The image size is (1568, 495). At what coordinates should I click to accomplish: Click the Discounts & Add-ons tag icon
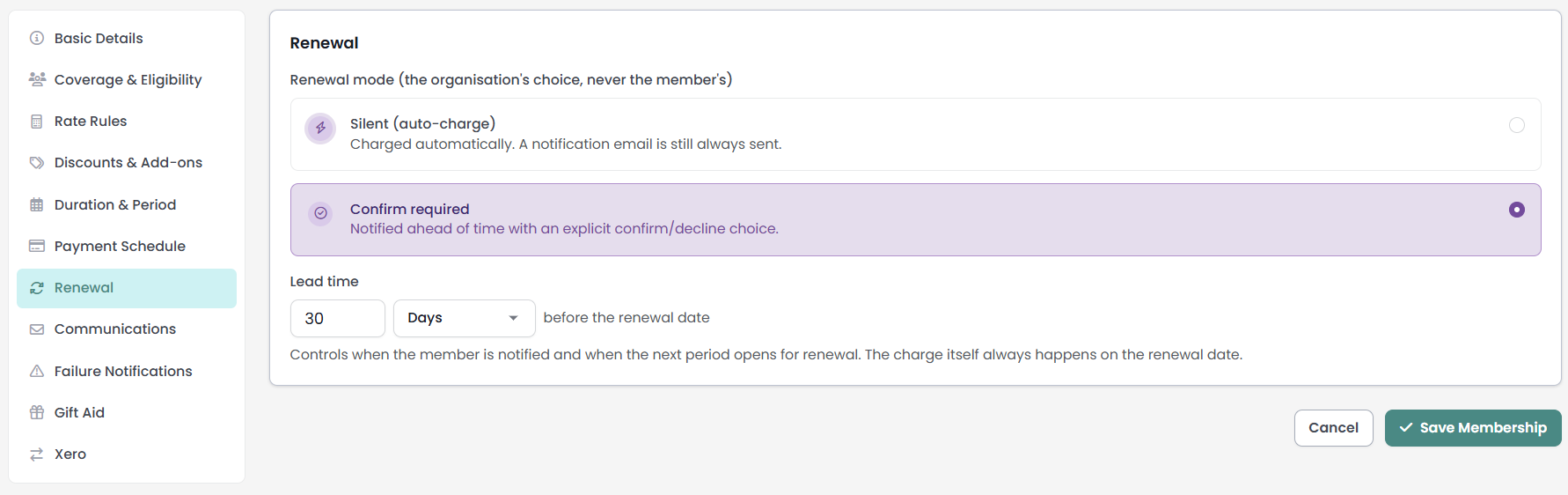pyautogui.click(x=37, y=163)
